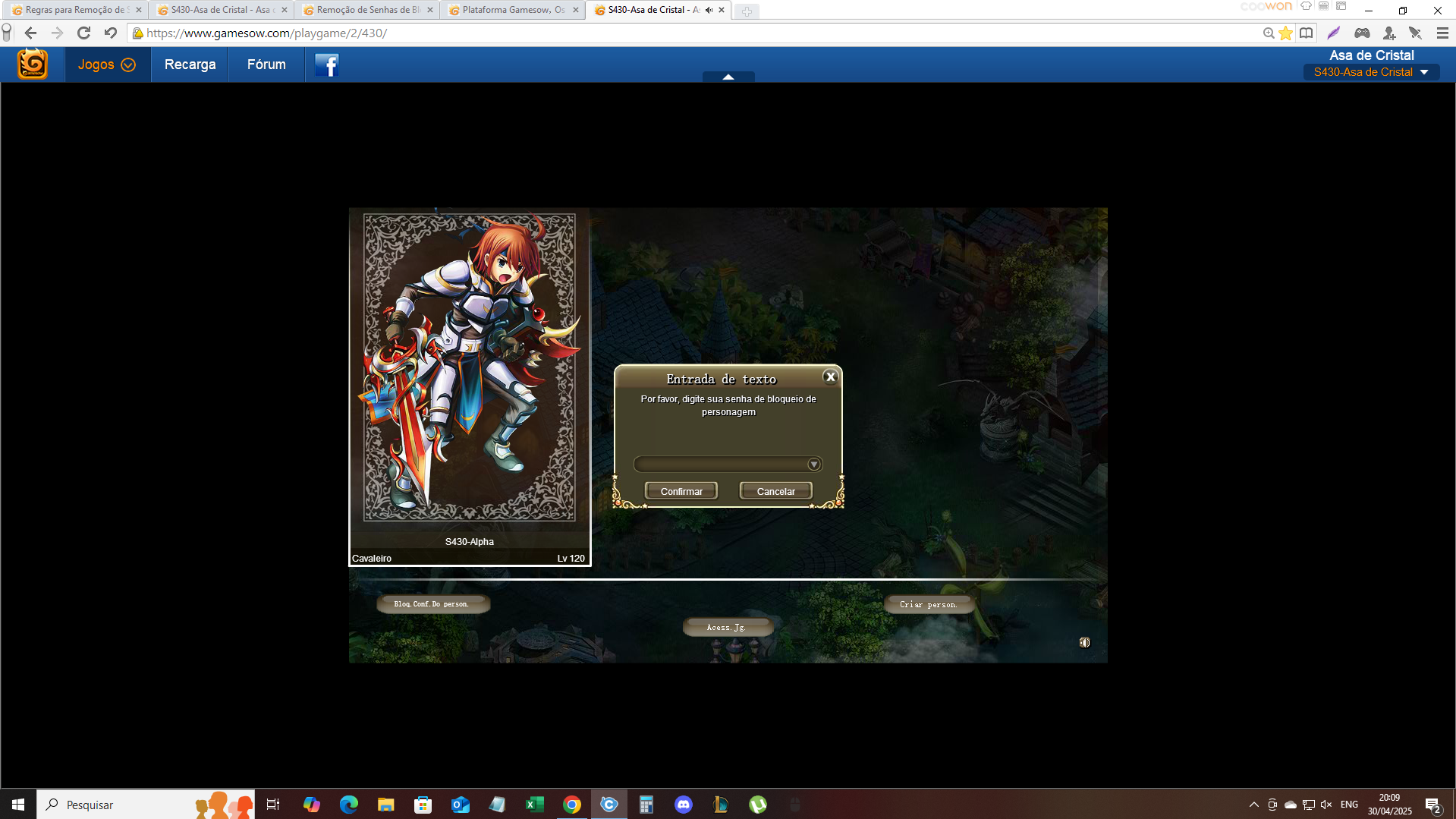Open the browser hamburger menu
Viewport: 1456px width, 819px height.
click(1442, 33)
